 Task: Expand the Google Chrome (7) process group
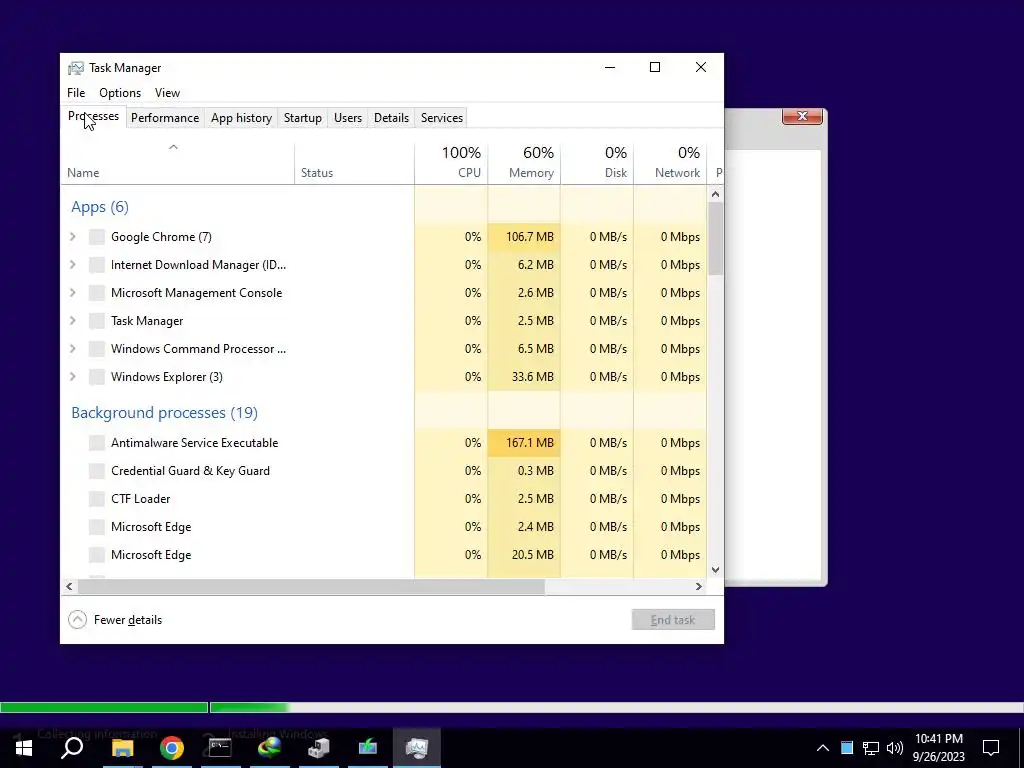[x=72, y=237]
